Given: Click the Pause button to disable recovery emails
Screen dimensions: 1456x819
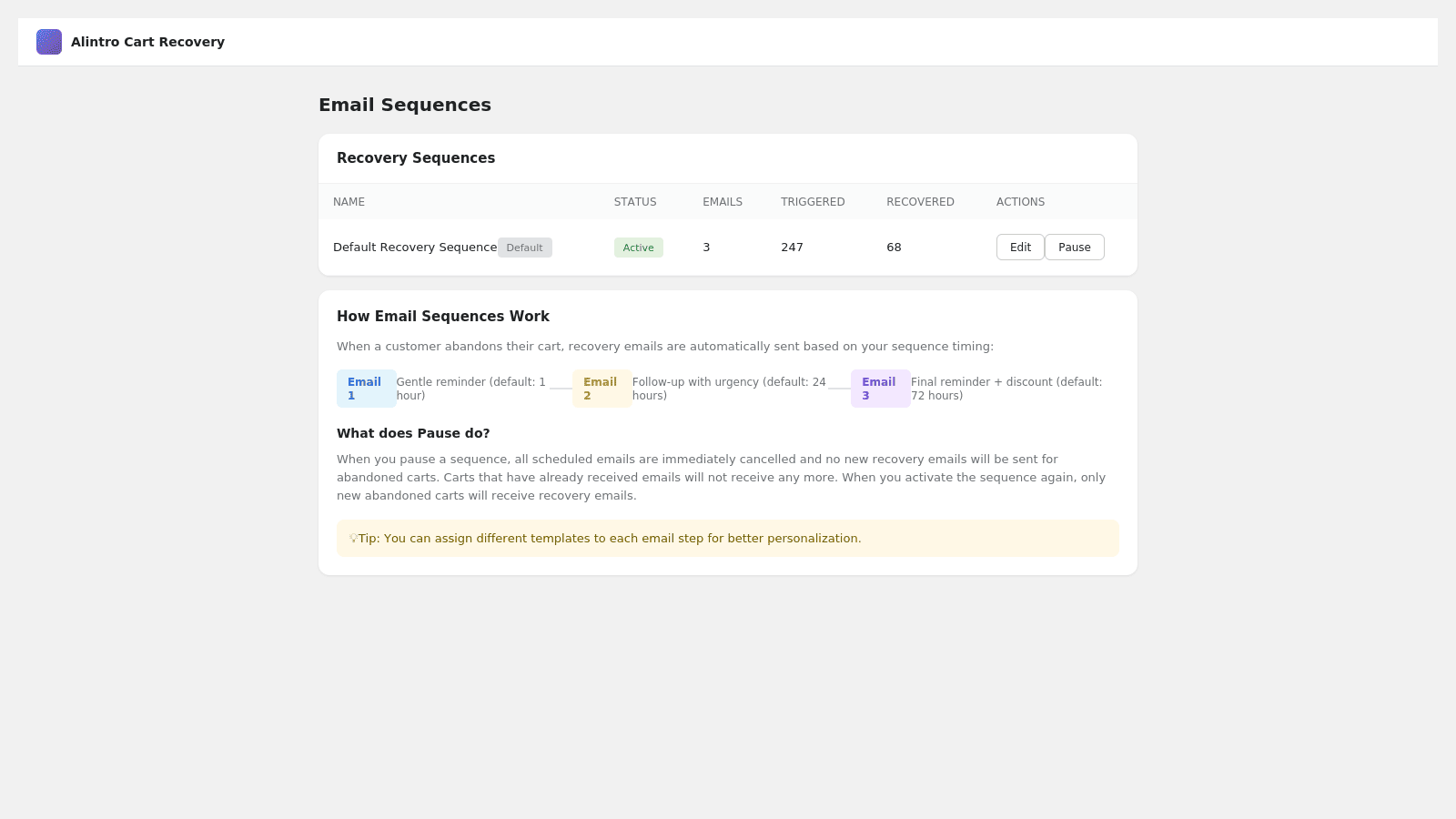Looking at the screenshot, I should [x=1074, y=247].
